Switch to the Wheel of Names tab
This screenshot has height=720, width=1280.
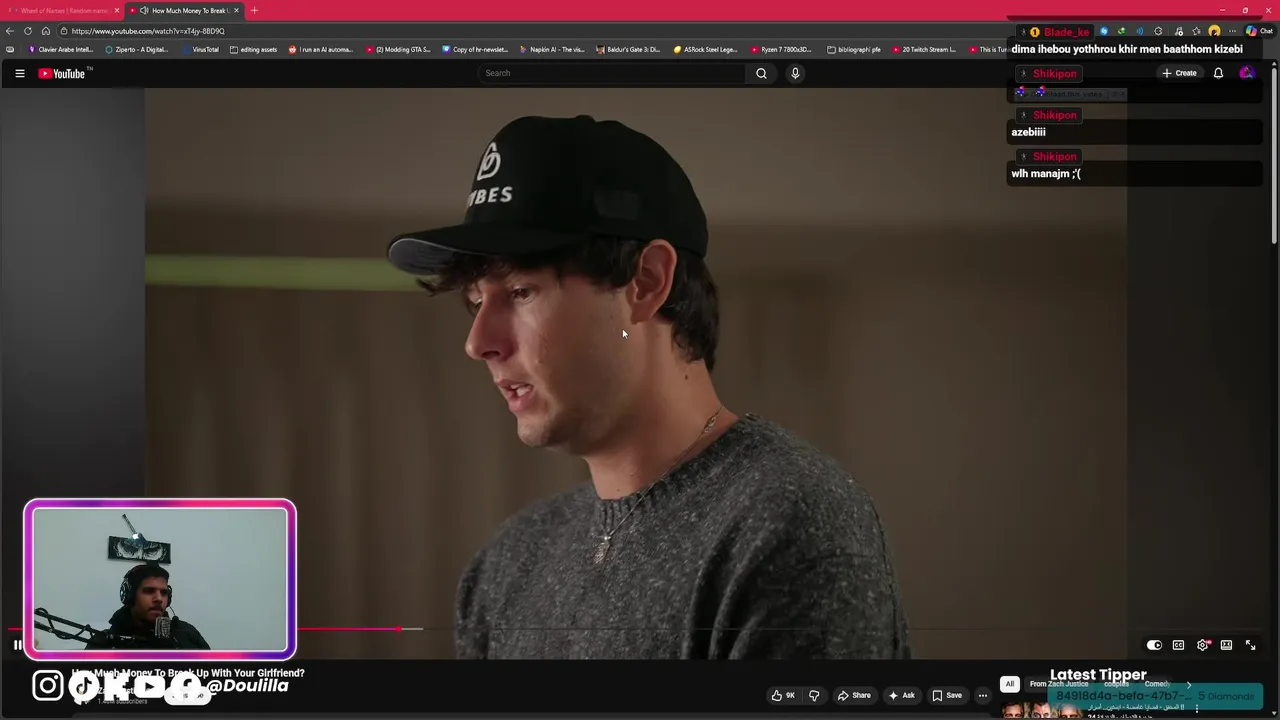point(66,10)
